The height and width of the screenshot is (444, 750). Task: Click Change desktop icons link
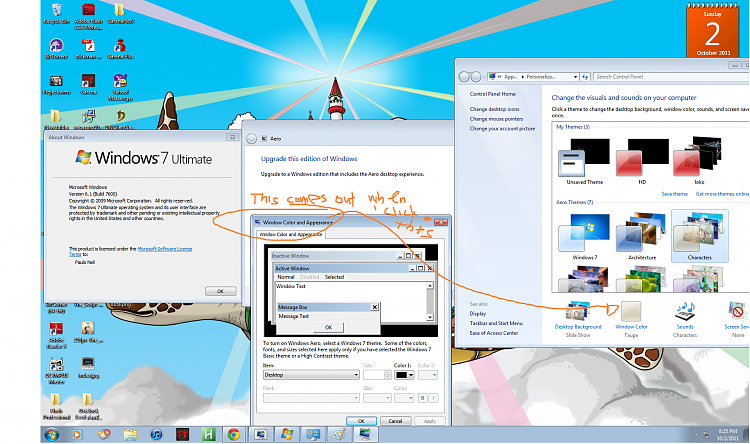494,109
